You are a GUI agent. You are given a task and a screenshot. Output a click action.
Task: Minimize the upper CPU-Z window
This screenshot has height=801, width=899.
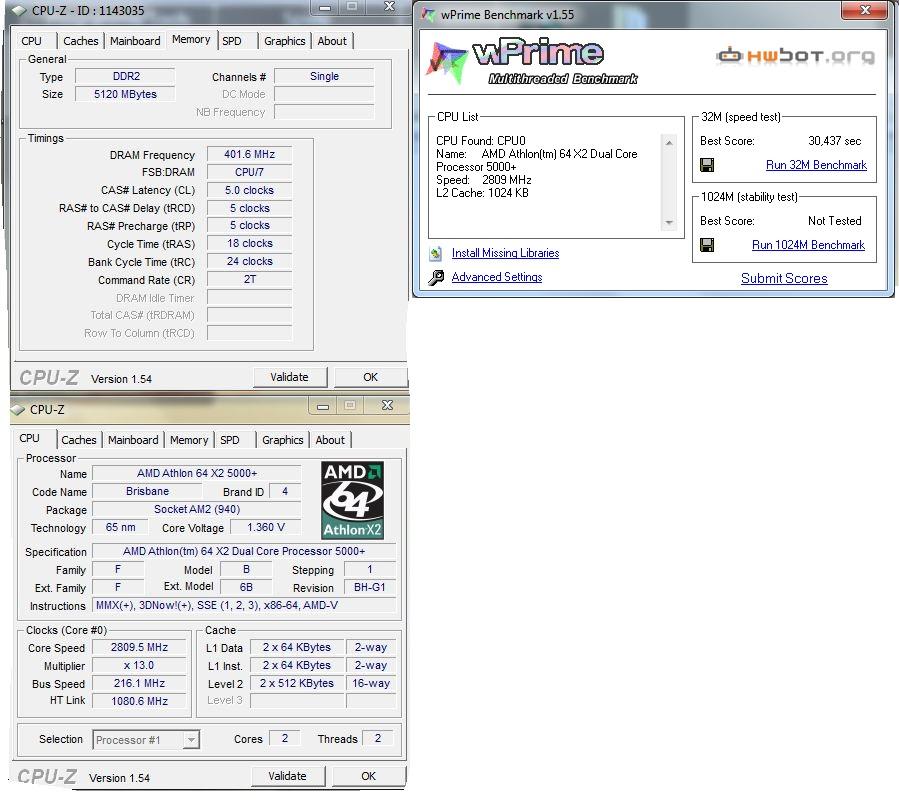(325, 7)
